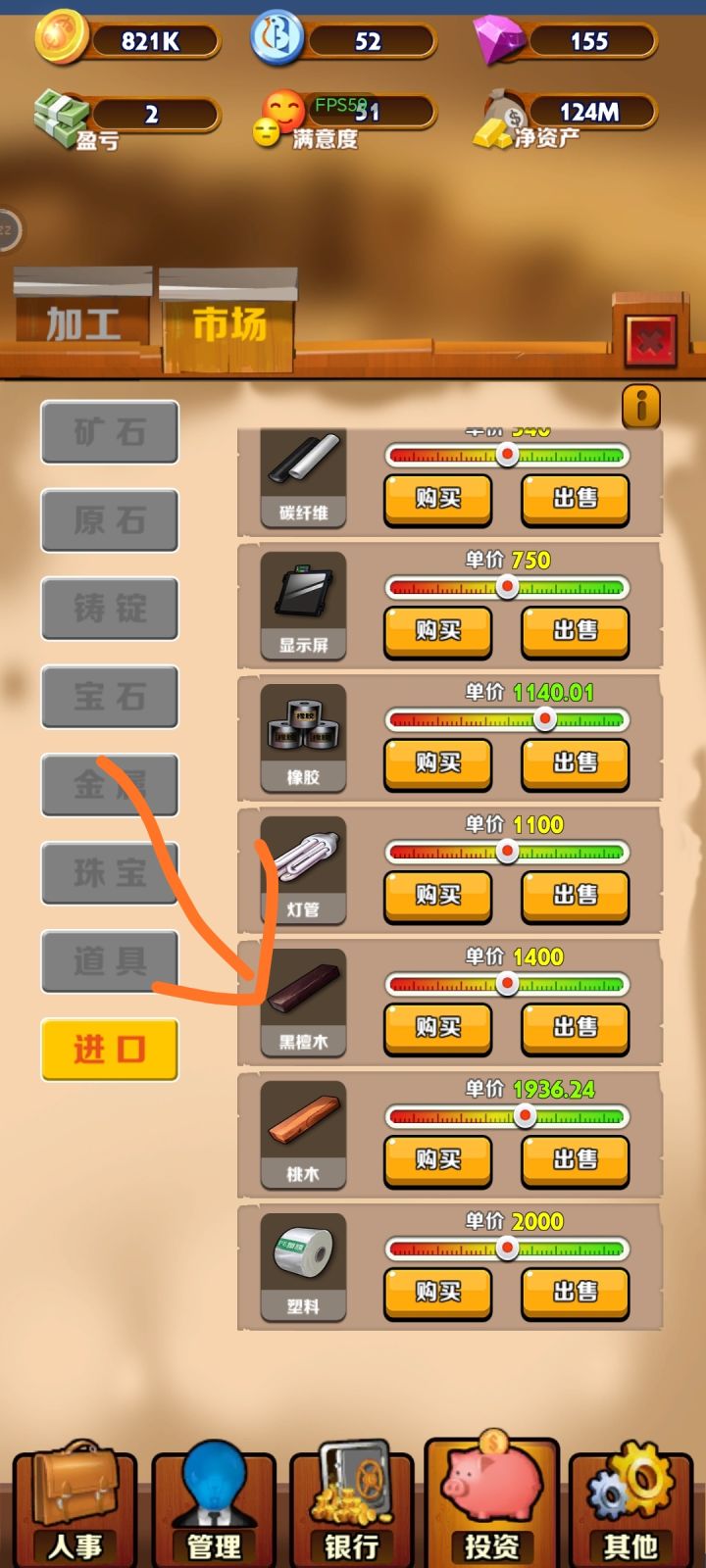Select the 市场 tab
Screen dimensions: 706x1568
(x=228, y=321)
